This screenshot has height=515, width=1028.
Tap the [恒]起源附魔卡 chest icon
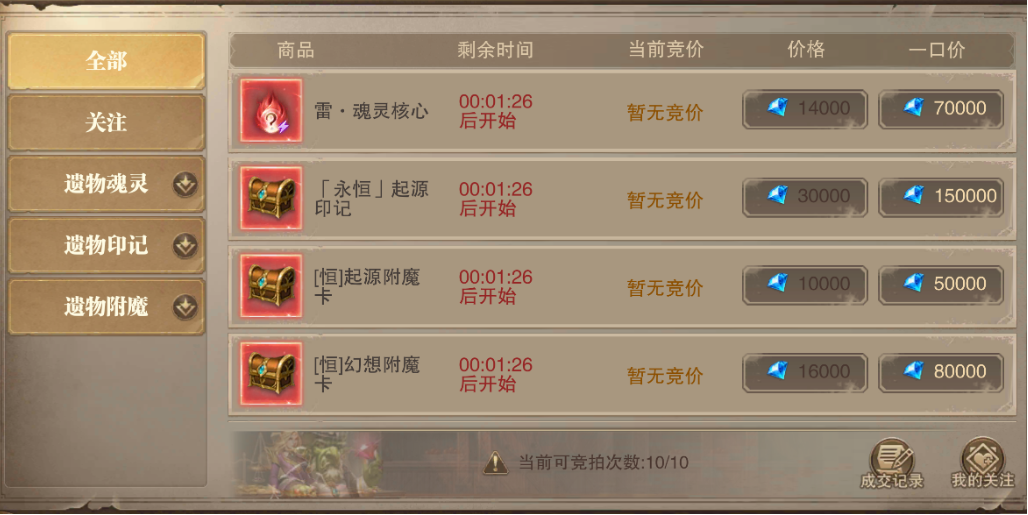(271, 286)
